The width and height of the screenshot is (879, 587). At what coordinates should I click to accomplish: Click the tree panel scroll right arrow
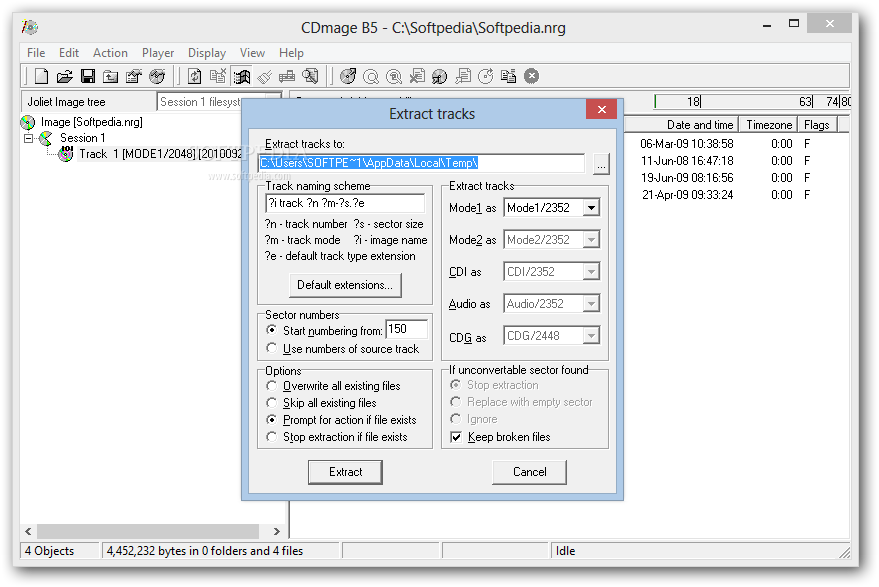pos(276,531)
